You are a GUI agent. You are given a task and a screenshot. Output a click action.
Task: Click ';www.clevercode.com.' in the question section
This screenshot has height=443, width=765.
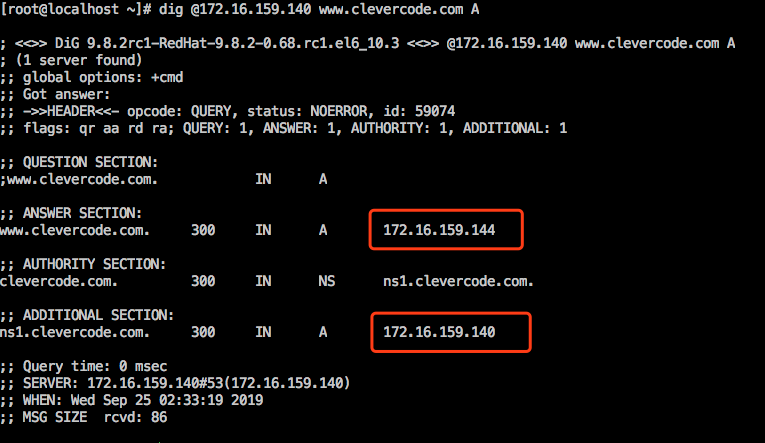pos(79,180)
